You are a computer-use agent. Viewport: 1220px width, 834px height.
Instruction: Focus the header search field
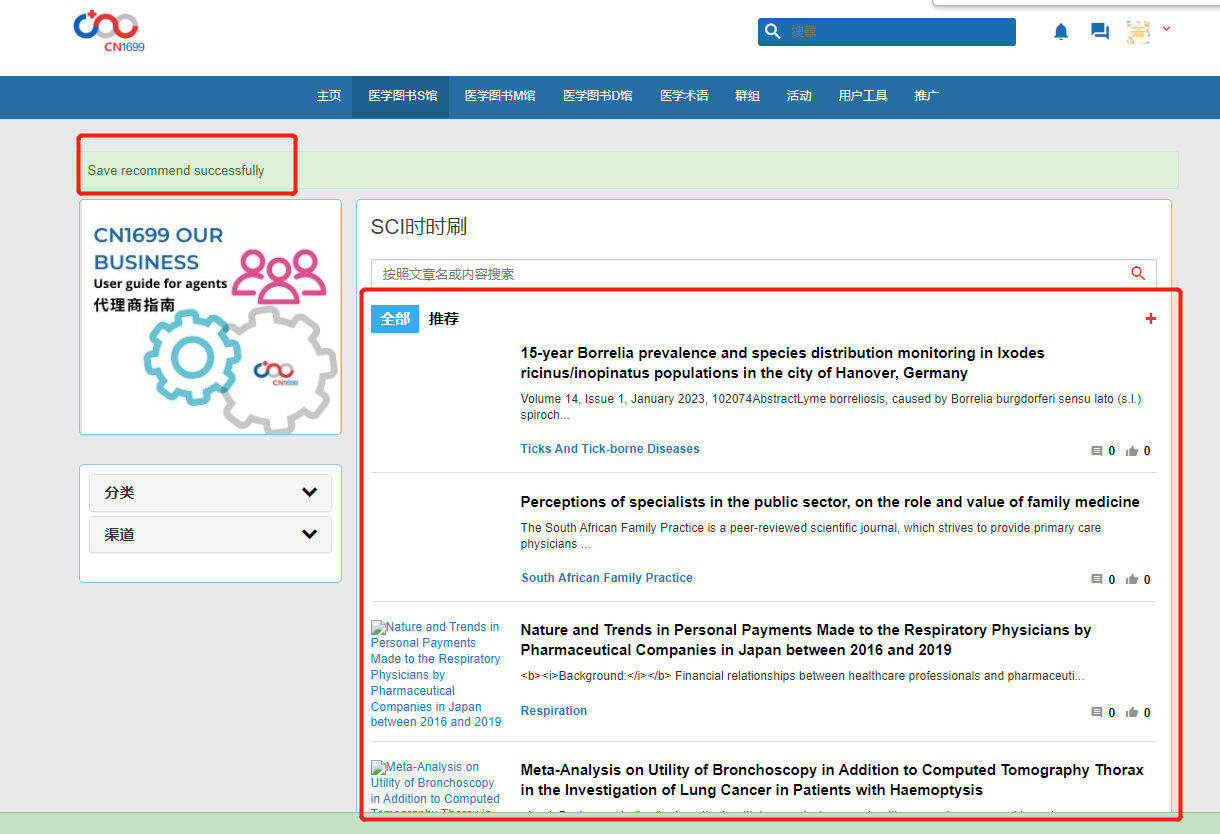coord(887,32)
